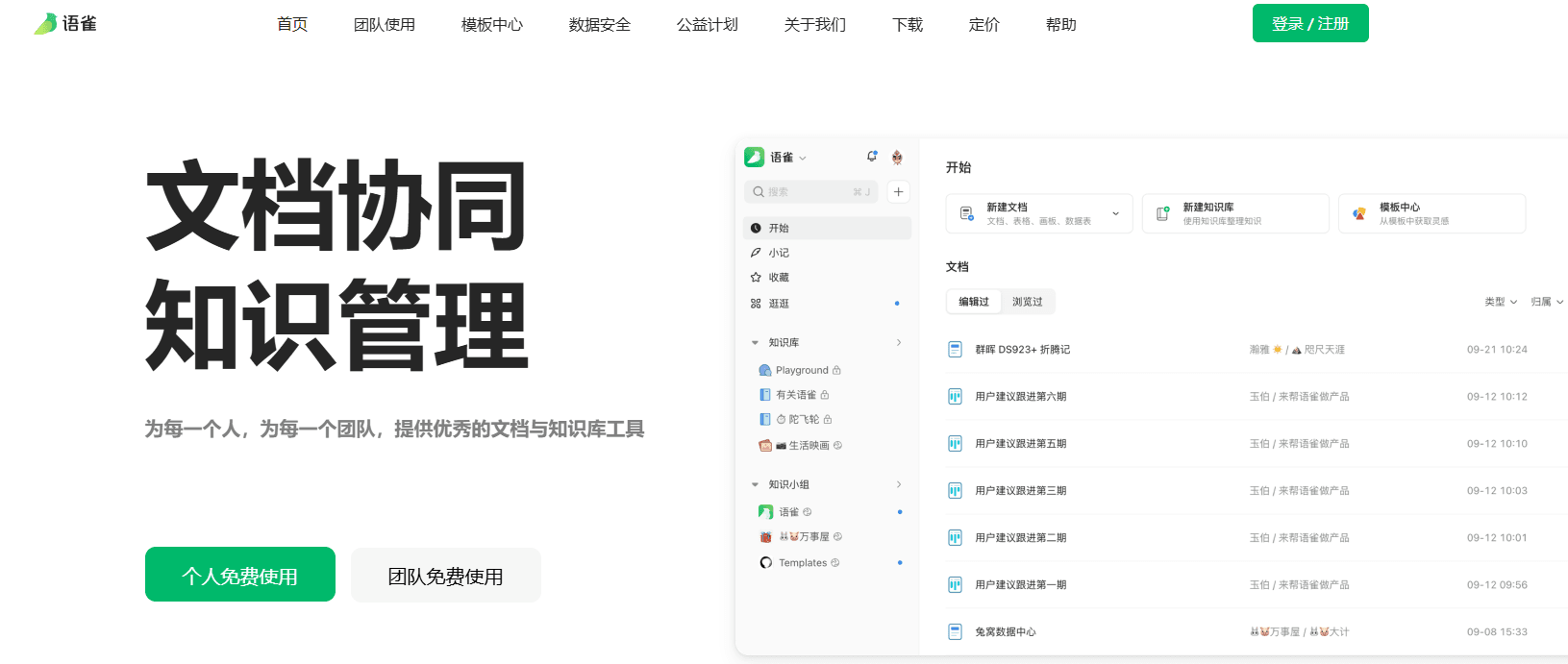1568x664 pixels.
Task: Select 开始 in the sidebar
Action: tap(828, 228)
